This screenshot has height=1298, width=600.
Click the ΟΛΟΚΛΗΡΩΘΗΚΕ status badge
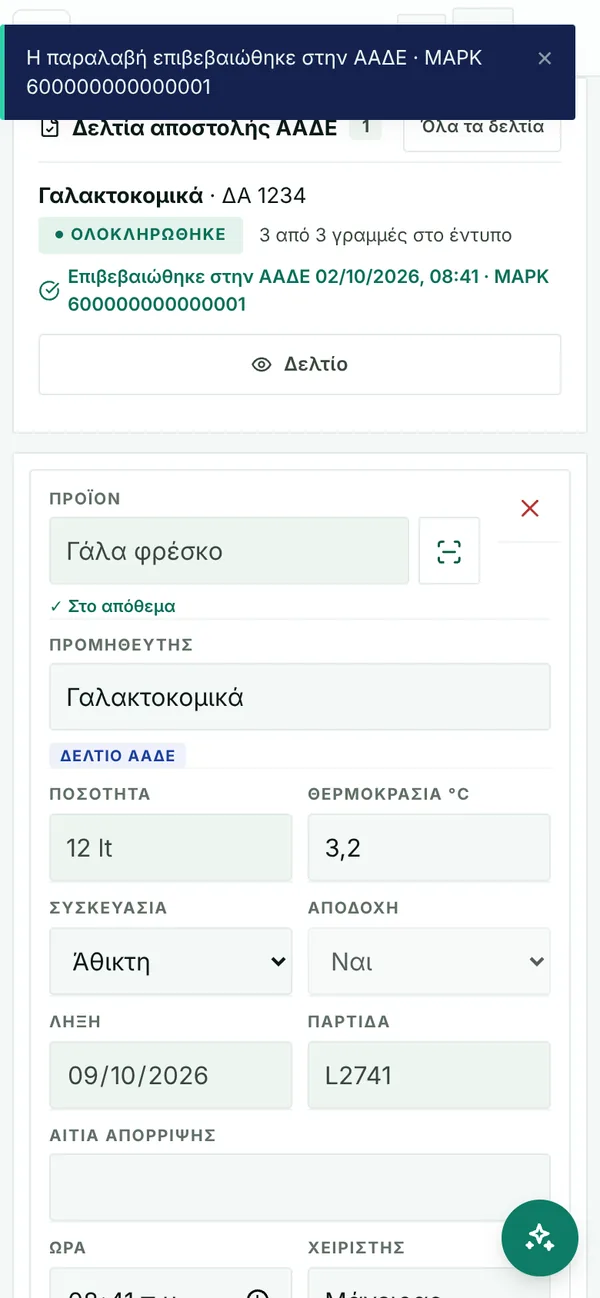[x=140, y=235]
